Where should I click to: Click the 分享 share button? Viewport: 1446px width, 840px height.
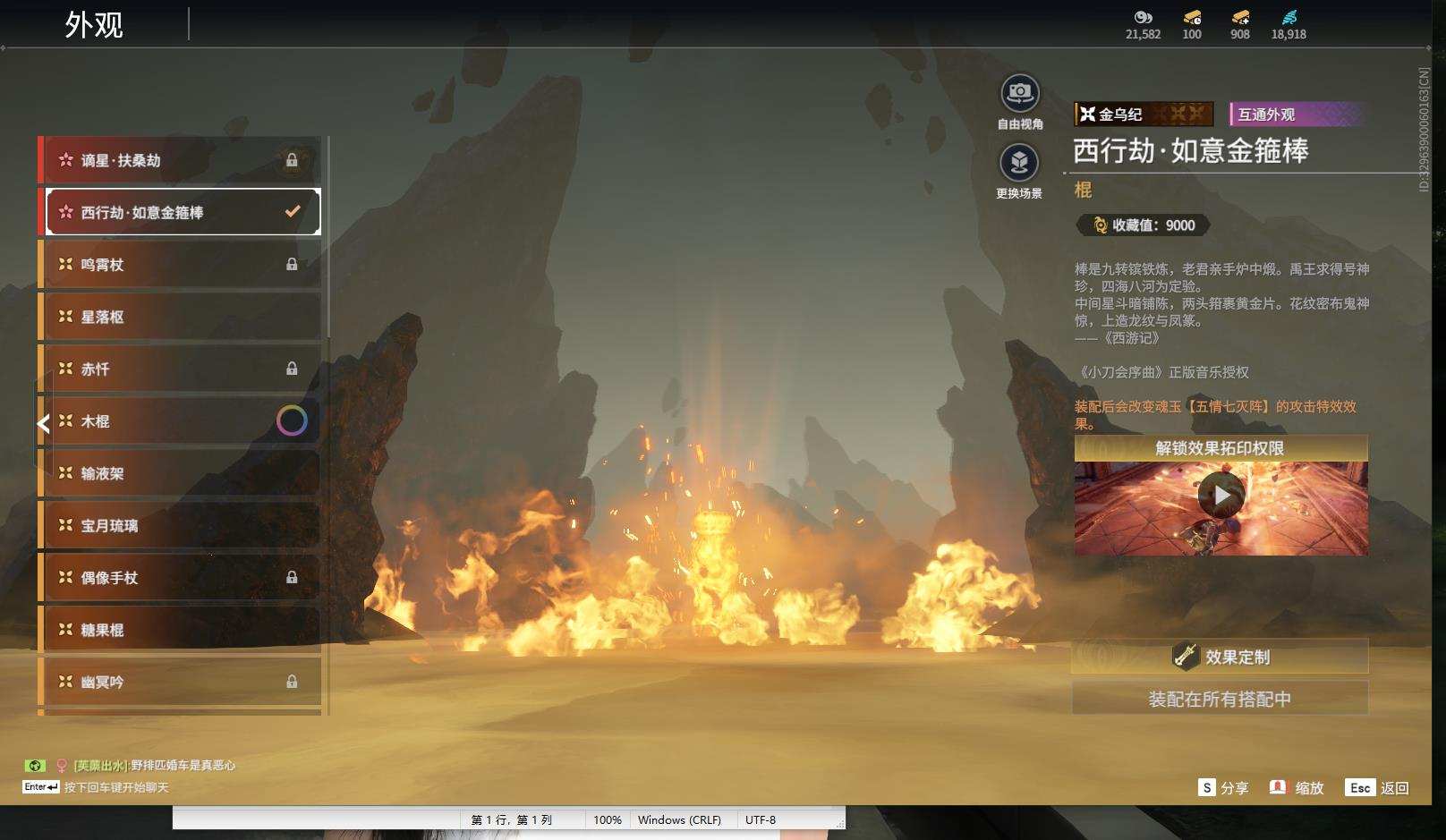pyautogui.click(x=1223, y=787)
